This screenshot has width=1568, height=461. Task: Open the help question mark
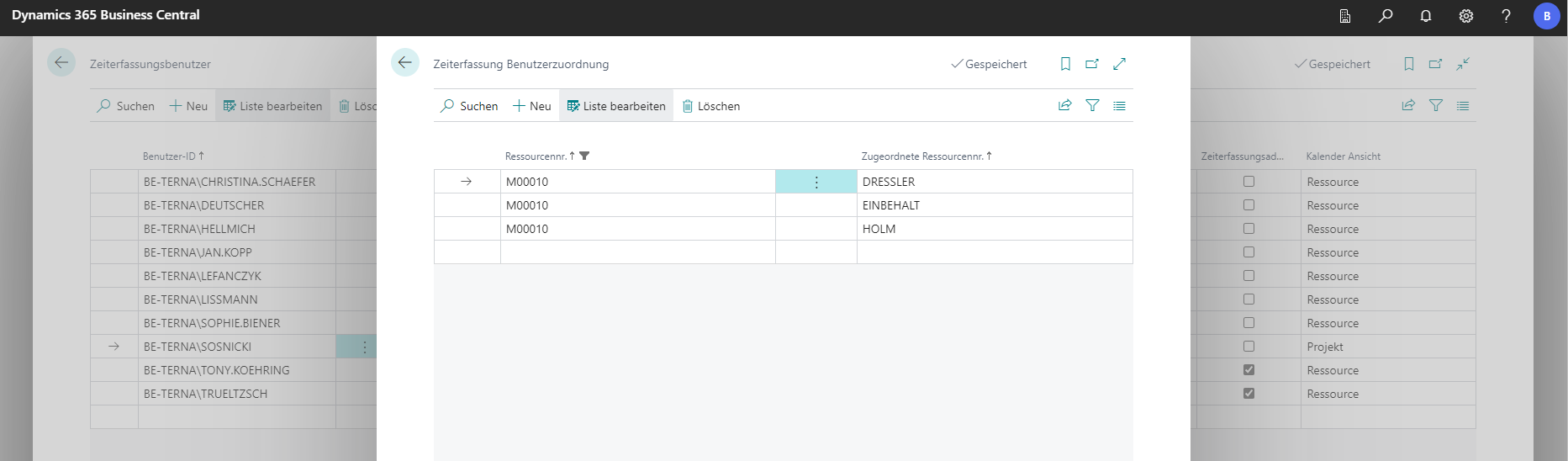[1506, 16]
